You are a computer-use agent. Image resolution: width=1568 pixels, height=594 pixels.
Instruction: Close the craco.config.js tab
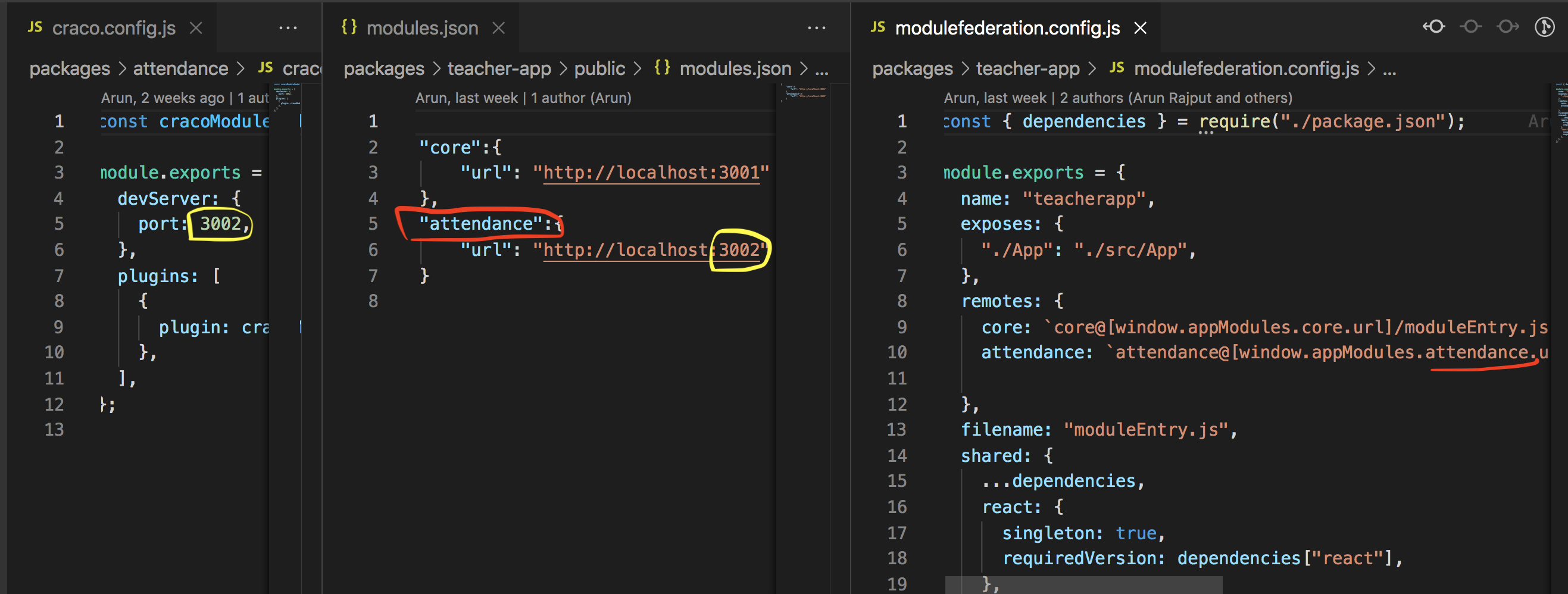coord(196,28)
